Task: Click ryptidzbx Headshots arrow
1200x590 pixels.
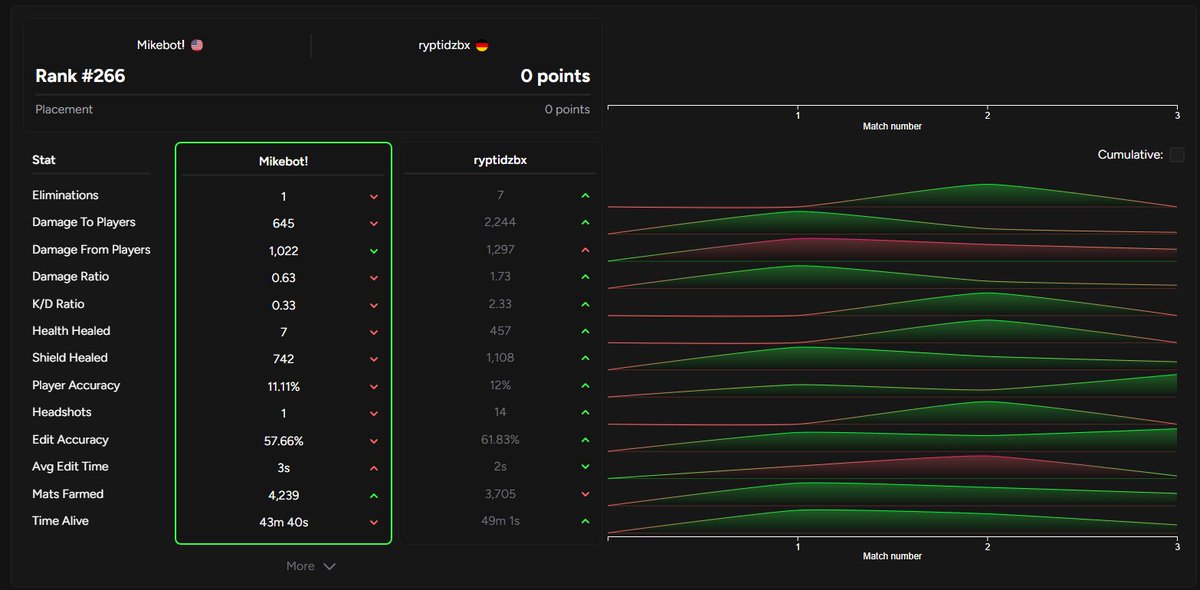Action: pos(585,412)
